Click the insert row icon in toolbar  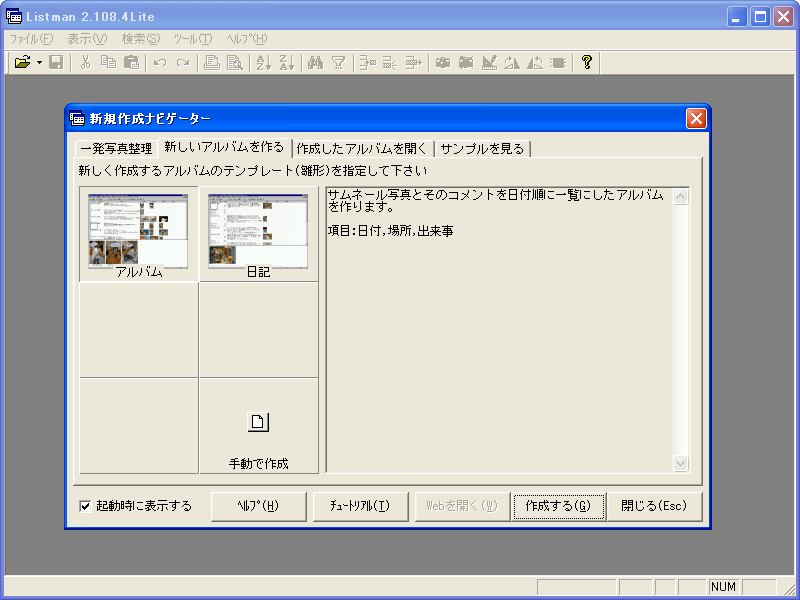[x=367, y=62]
